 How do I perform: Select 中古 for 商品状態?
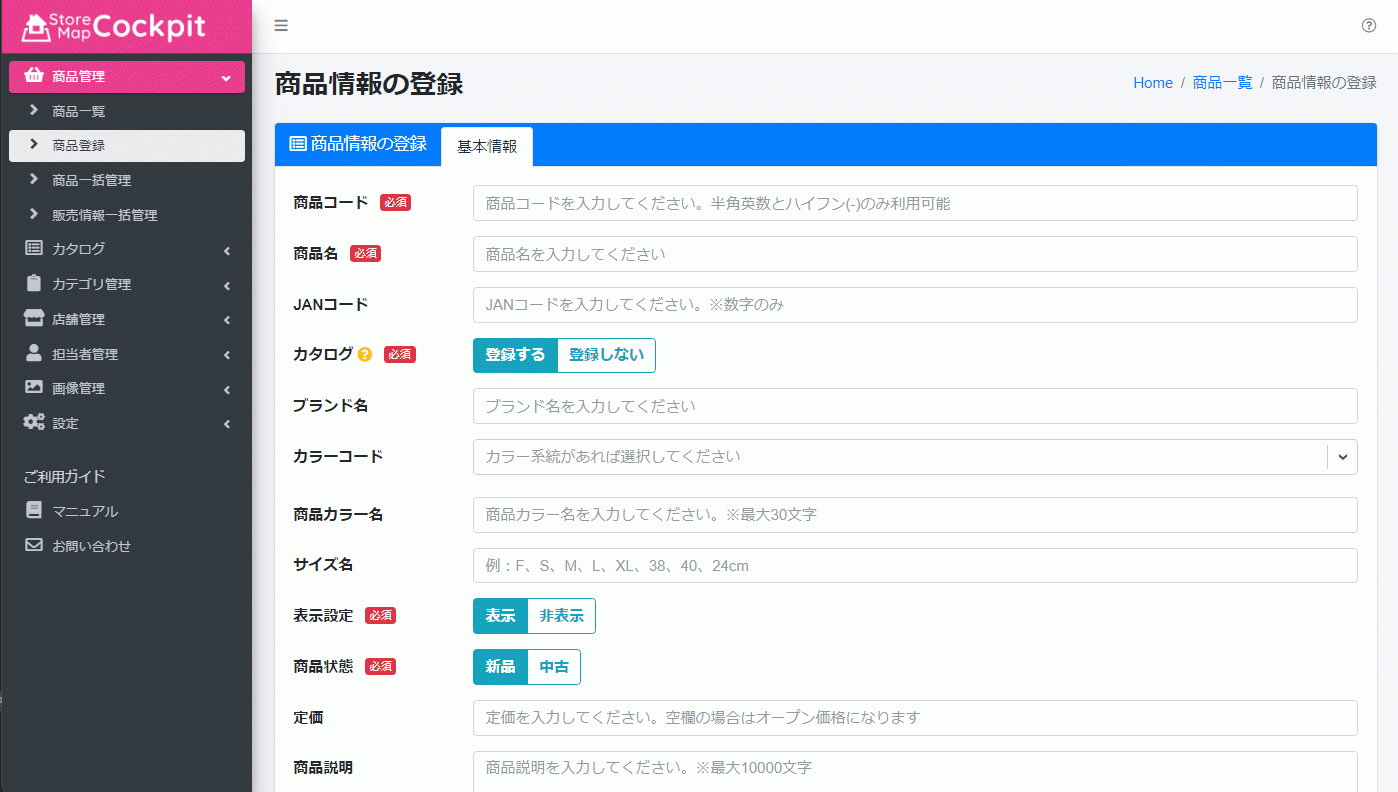coord(553,667)
